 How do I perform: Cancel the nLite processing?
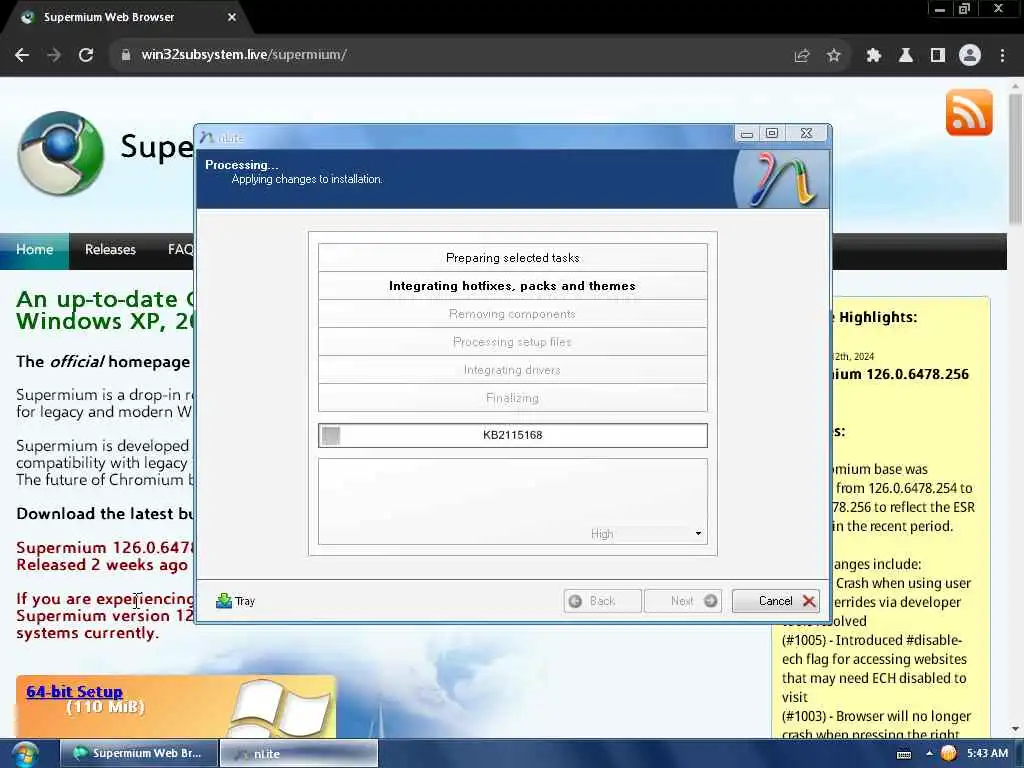(x=776, y=601)
